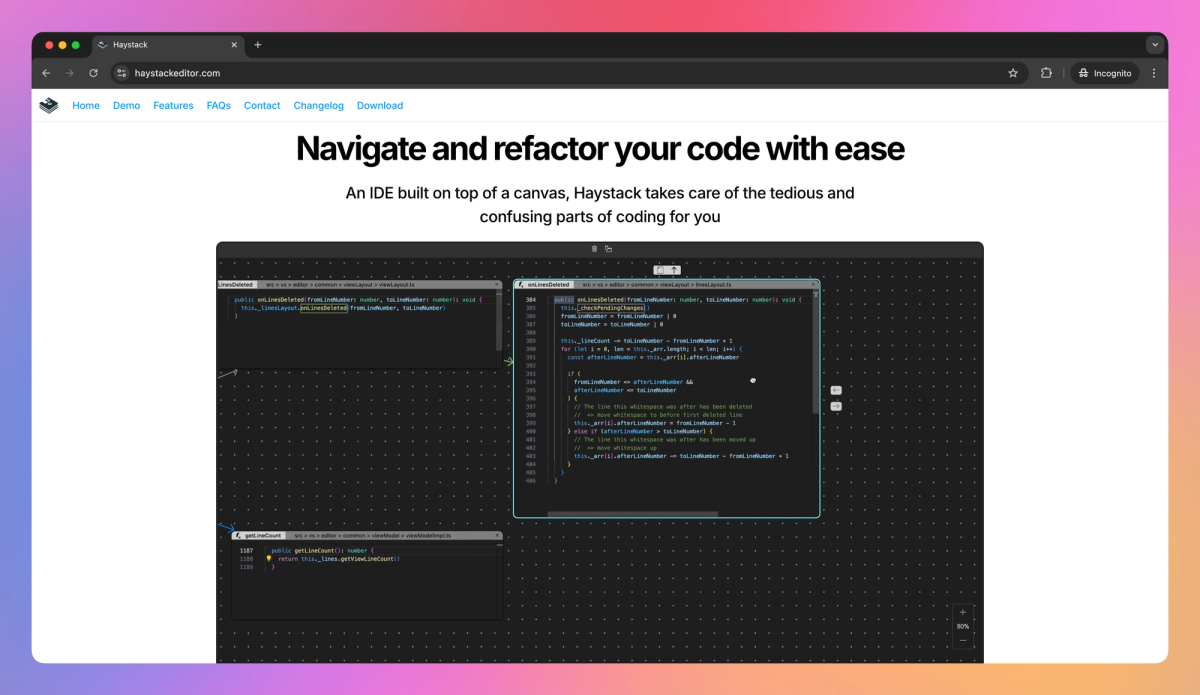The width and height of the screenshot is (1200, 695).
Task: Click the _checkPendingChanges highlighted call
Action: [612, 308]
